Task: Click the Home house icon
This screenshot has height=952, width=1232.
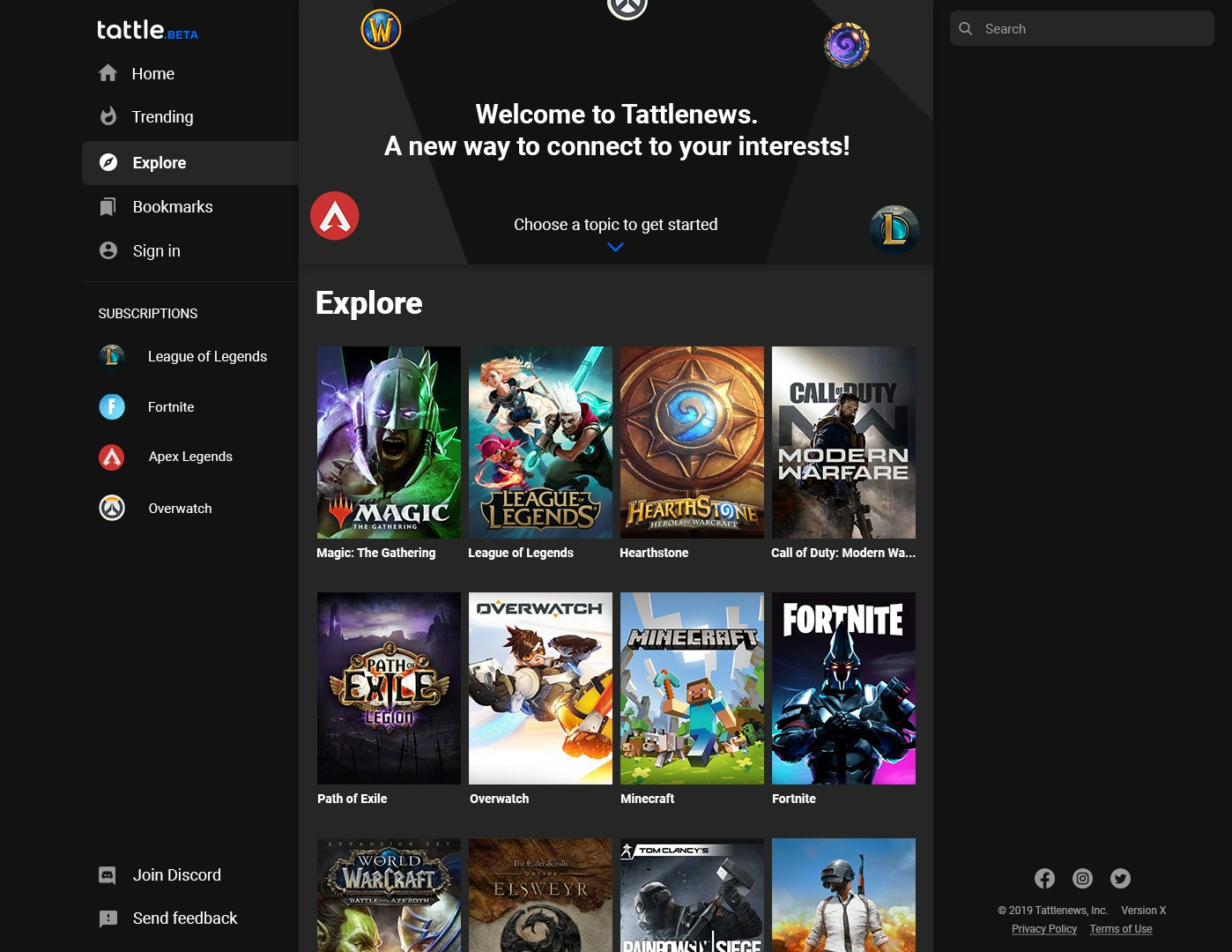Action: tap(108, 73)
